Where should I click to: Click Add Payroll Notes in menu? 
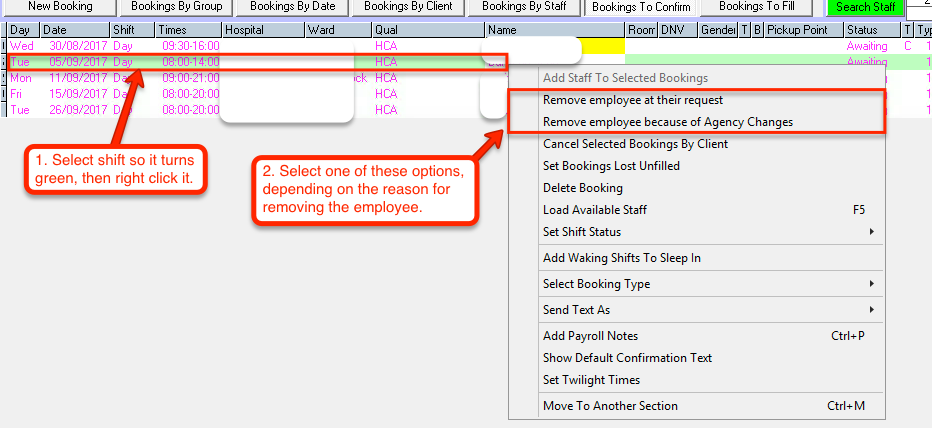(590, 336)
